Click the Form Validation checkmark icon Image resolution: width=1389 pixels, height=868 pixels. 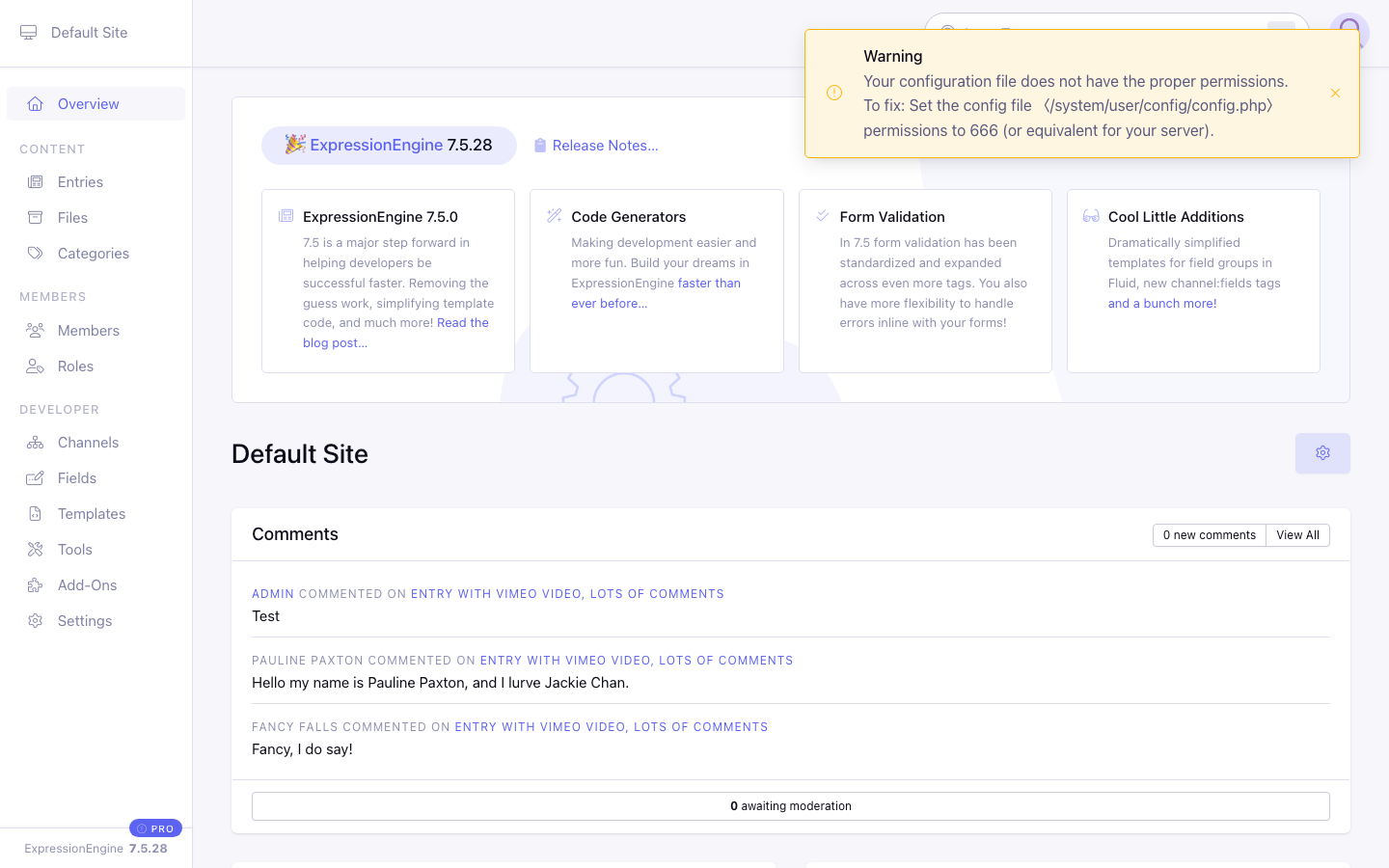(823, 216)
